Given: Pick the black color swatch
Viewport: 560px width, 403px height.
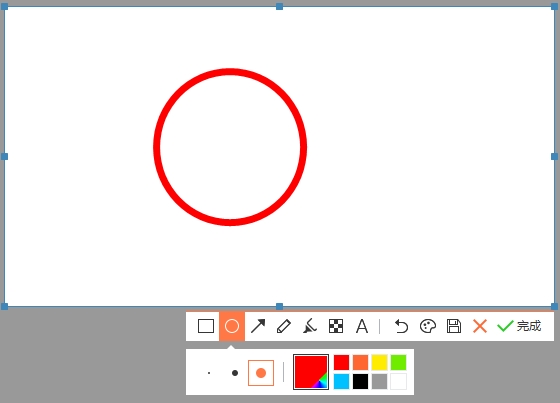Looking at the screenshot, I should point(360,382).
